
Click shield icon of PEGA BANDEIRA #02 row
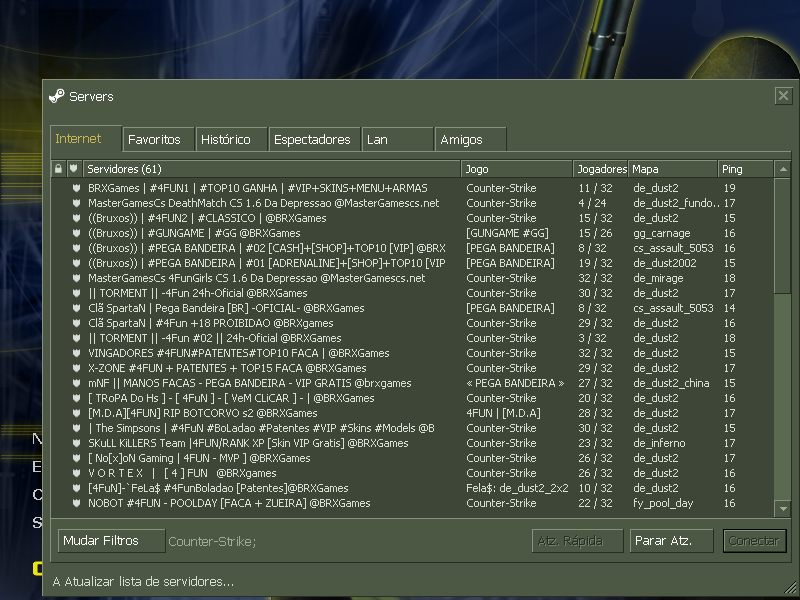click(77, 248)
